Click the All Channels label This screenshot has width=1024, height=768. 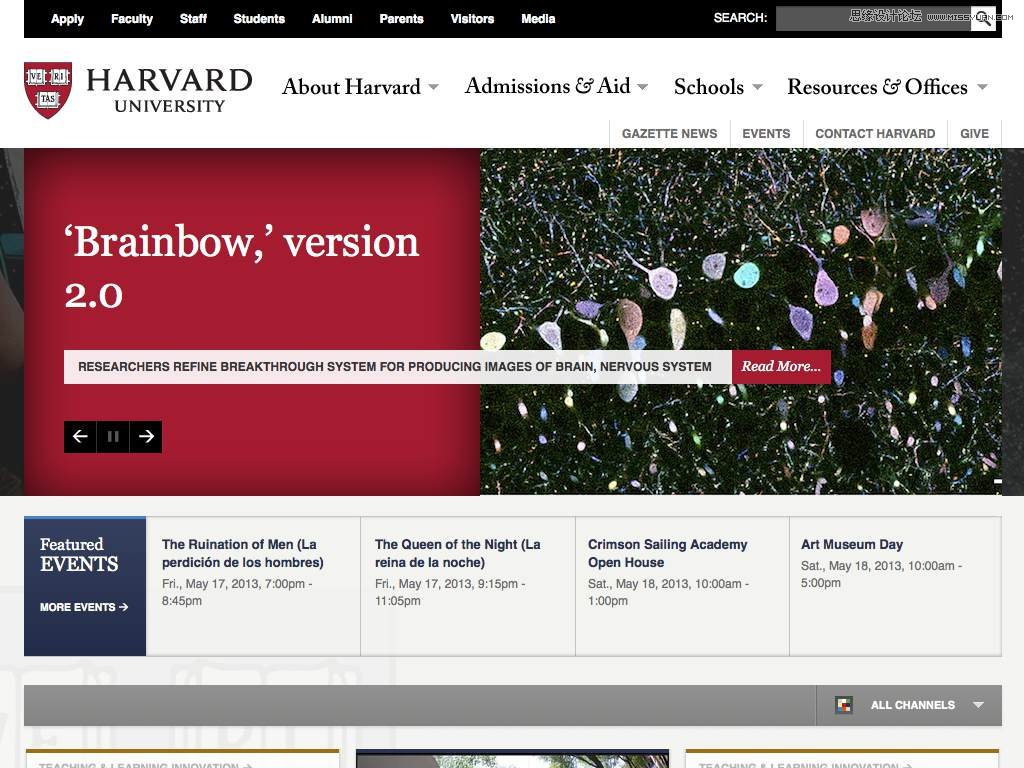912,705
